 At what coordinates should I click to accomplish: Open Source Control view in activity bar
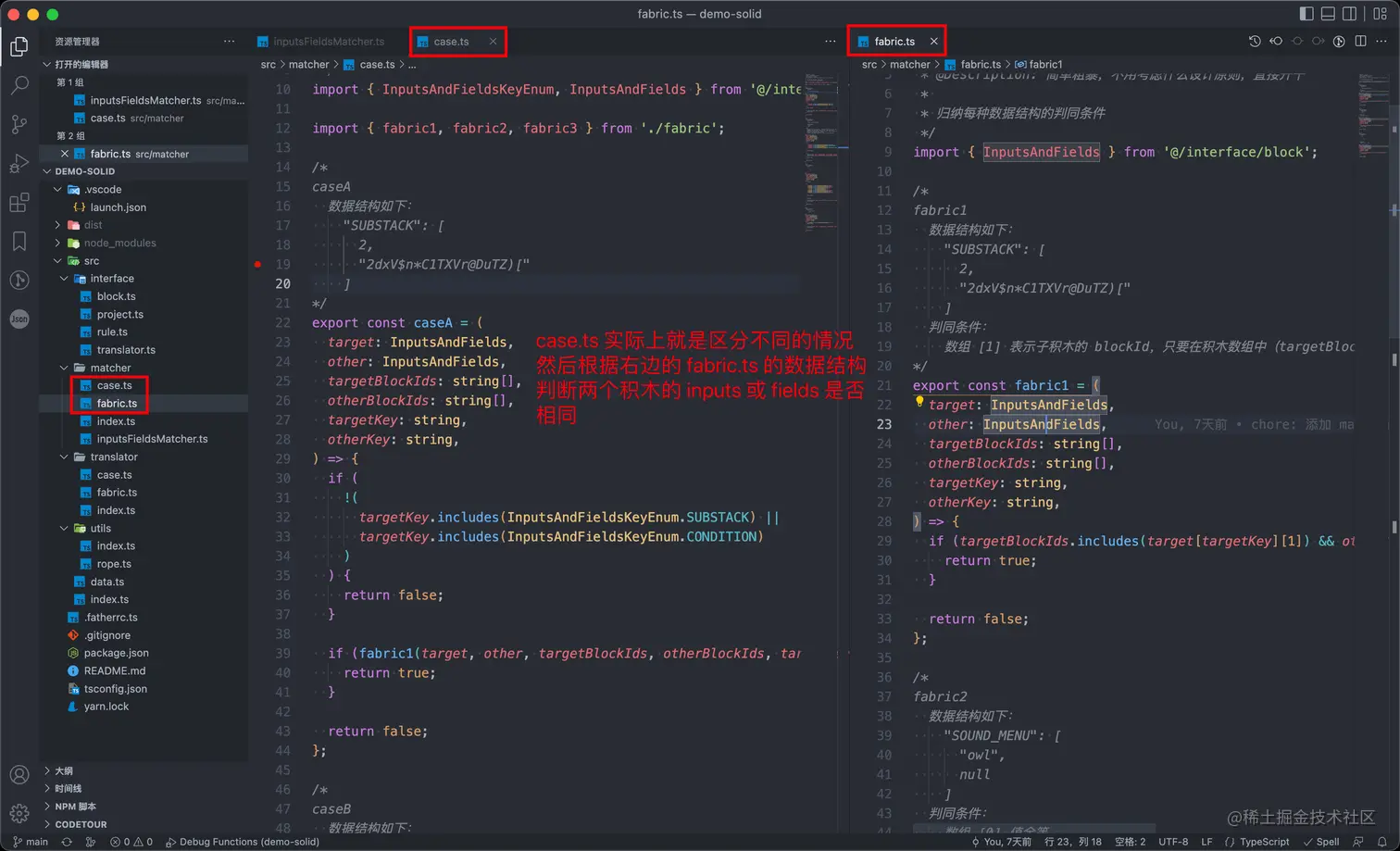coord(19,124)
